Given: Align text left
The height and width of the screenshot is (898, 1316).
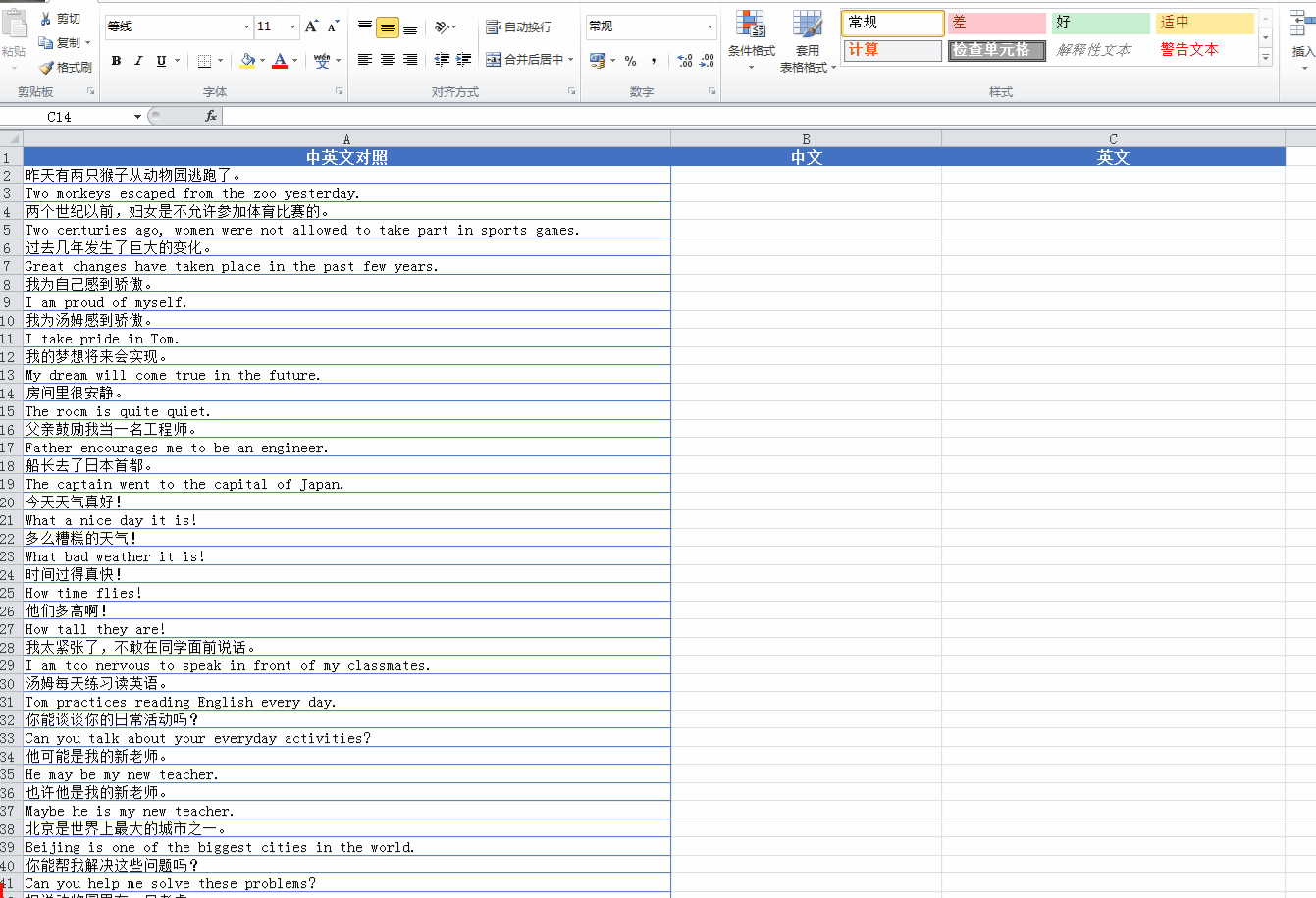Looking at the screenshot, I should (365, 60).
